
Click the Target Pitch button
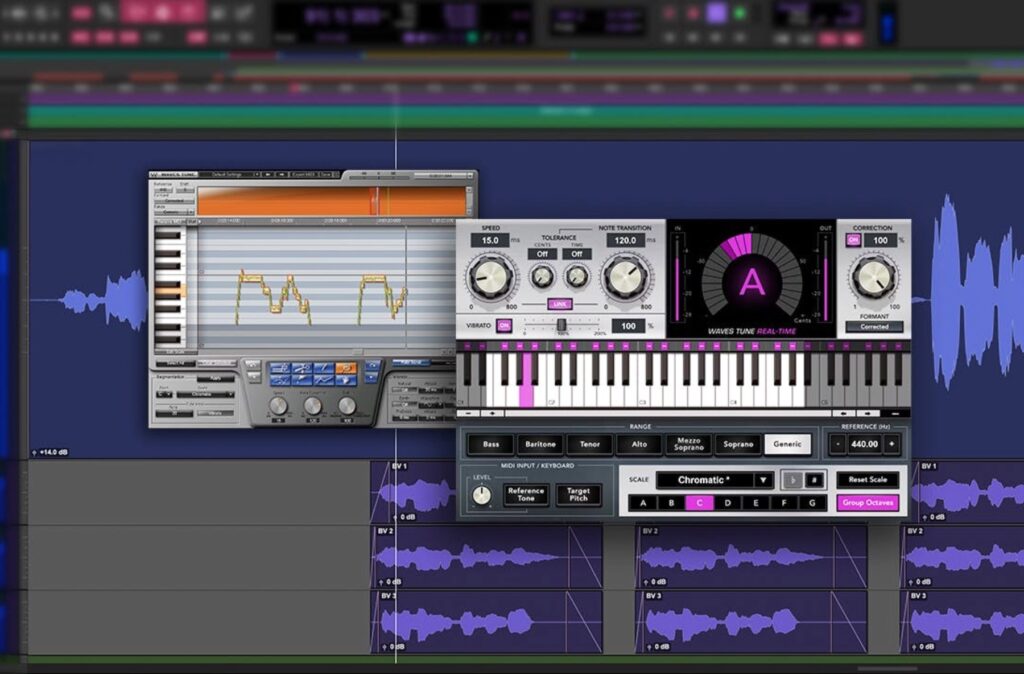[579, 495]
